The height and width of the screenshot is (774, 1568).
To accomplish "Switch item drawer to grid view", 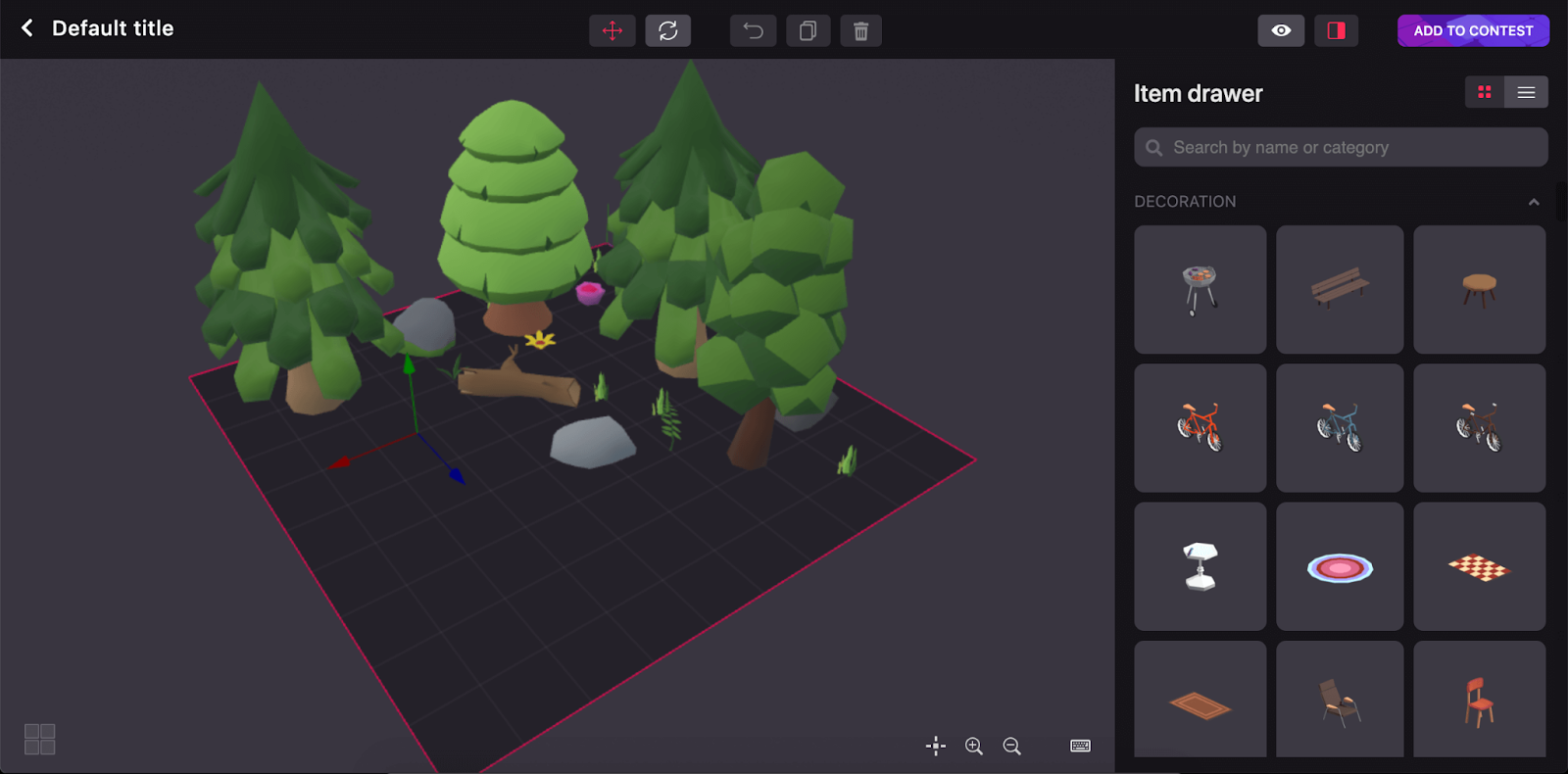I will (x=1485, y=92).
